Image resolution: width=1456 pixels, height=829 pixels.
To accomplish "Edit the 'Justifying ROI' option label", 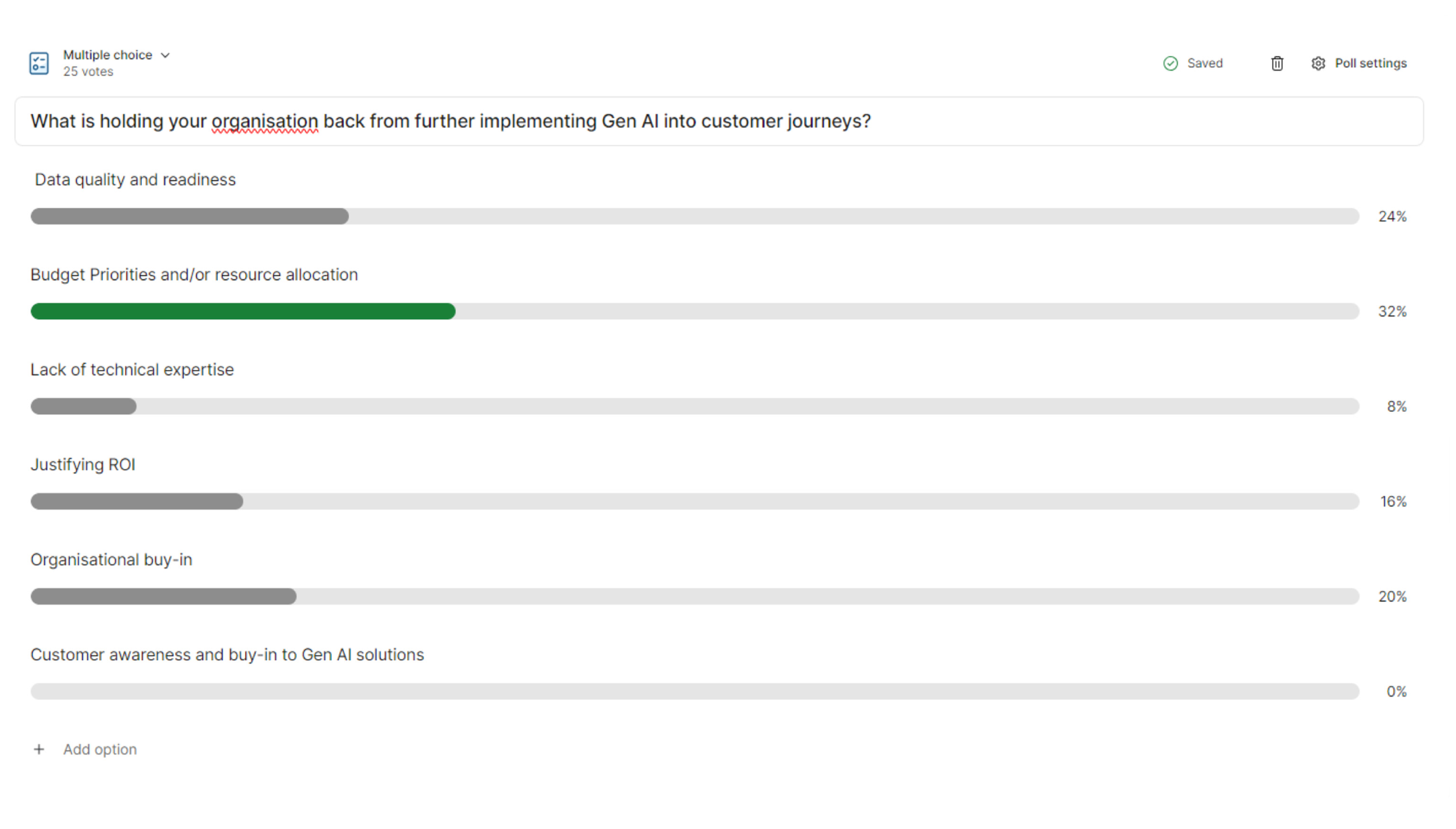I will click(x=83, y=465).
